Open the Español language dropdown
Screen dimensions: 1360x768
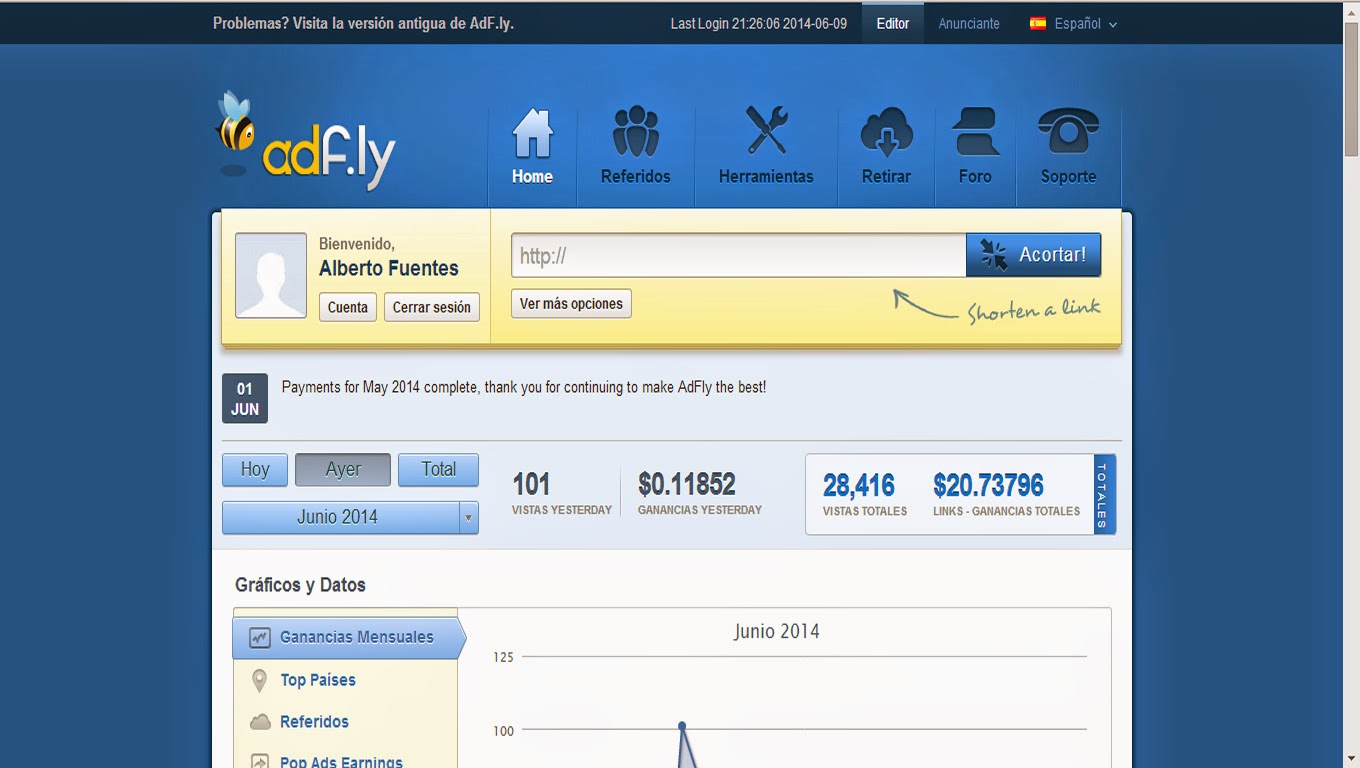click(1081, 22)
